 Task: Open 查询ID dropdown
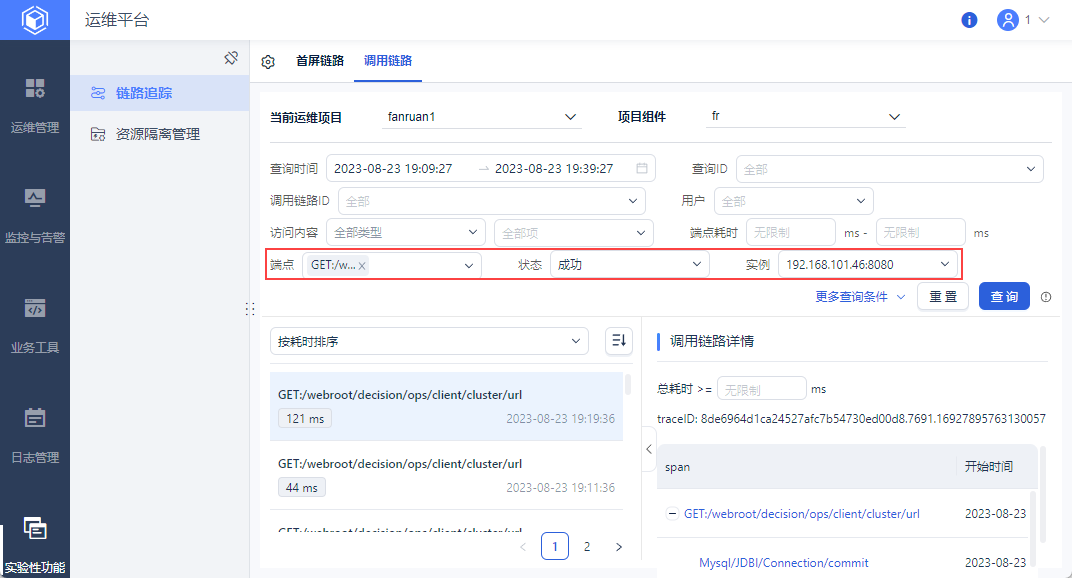tap(889, 169)
